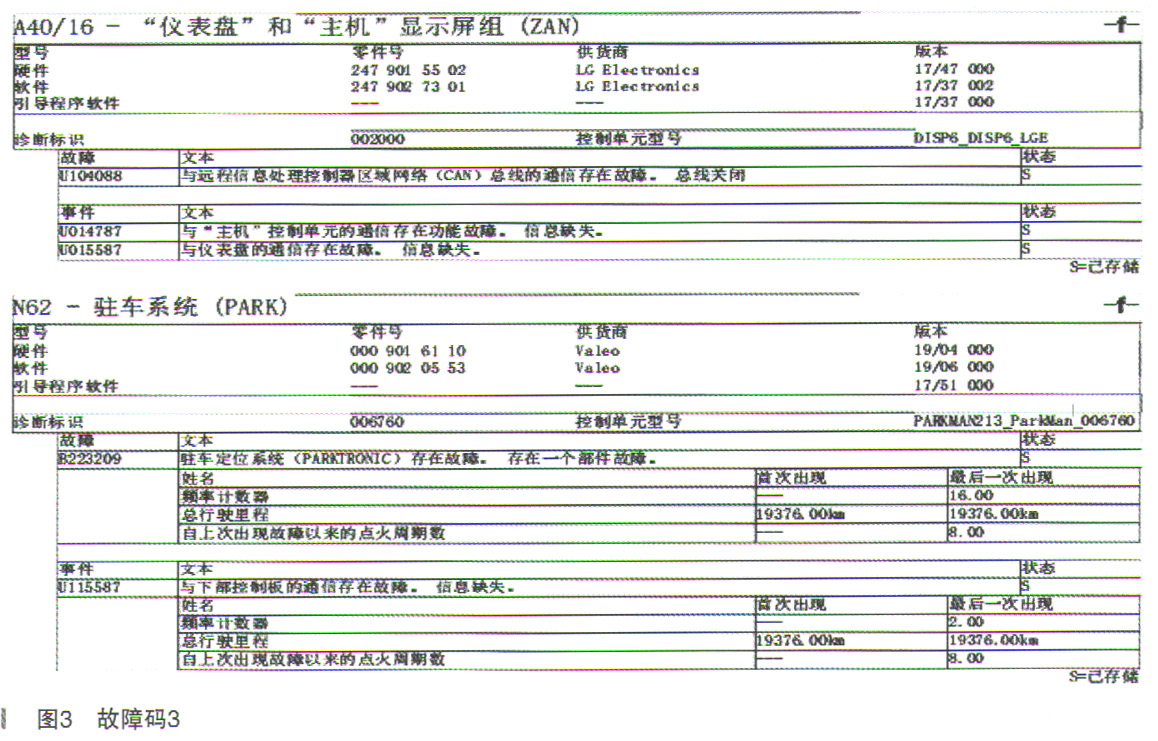Click software part number 000 902 05 53
Viewport: 1158px width, 741px height.
[x=408, y=368]
